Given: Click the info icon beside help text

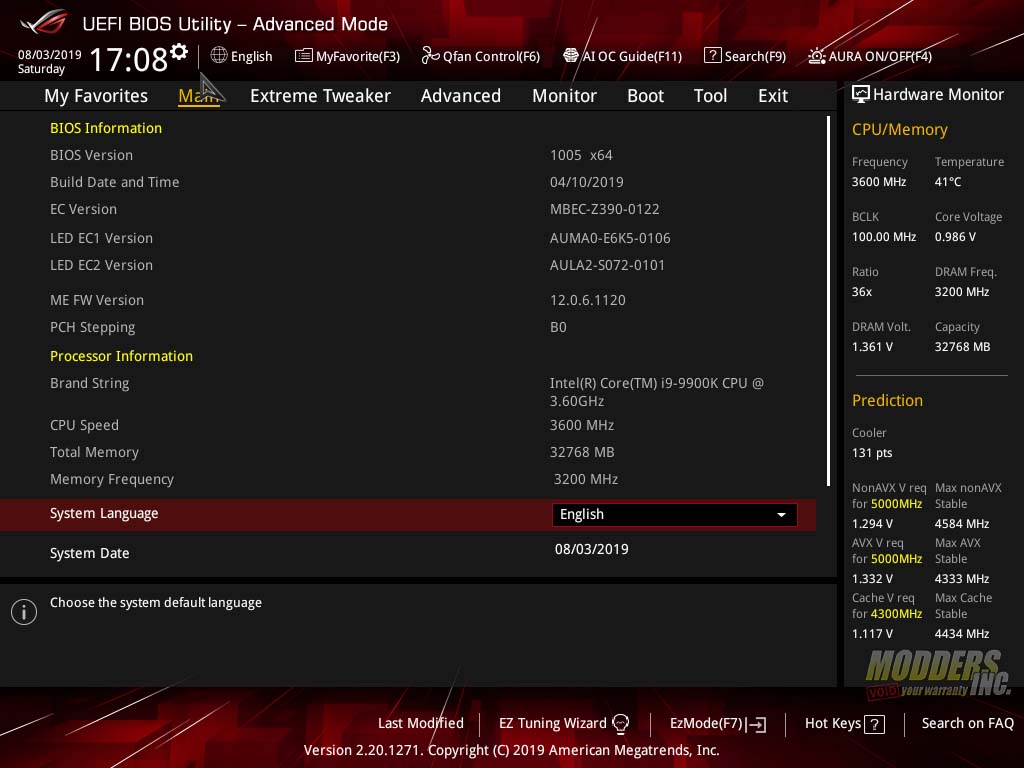Looking at the screenshot, I should 24,612.
